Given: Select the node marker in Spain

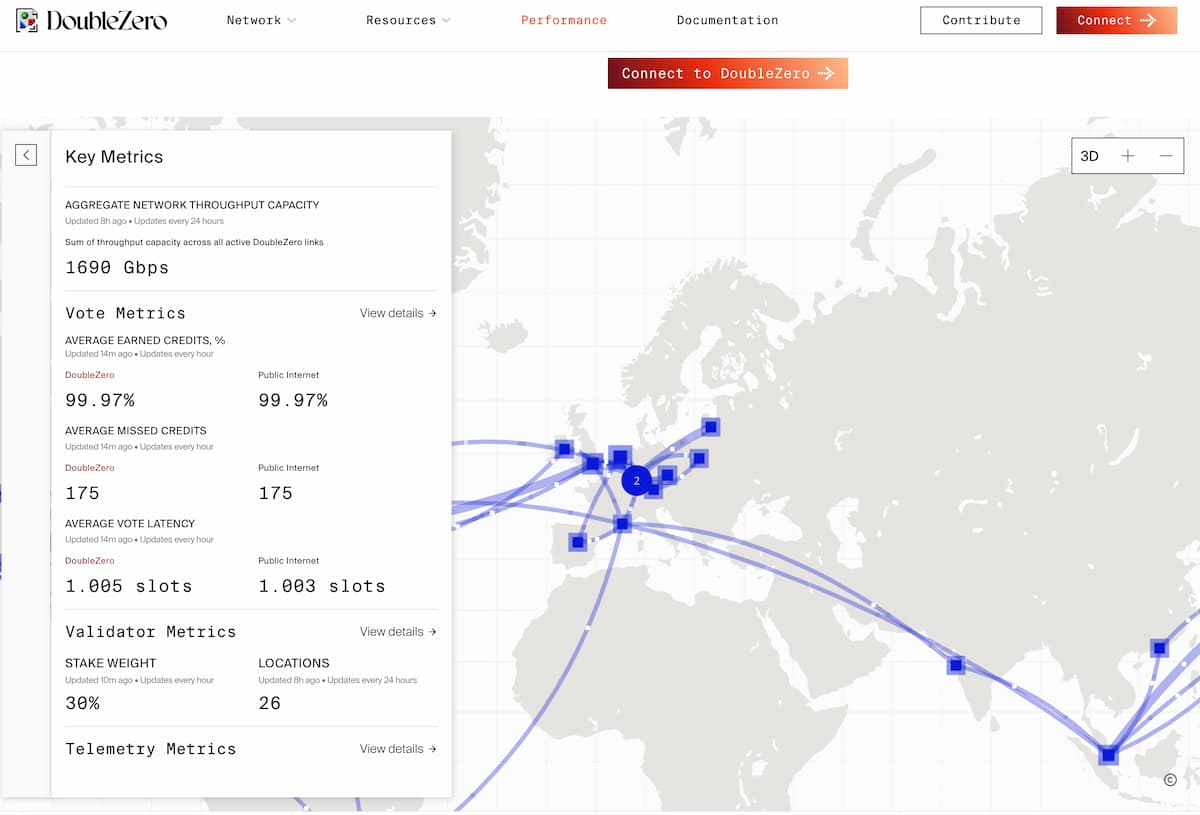Looking at the screenshot, I should tap(577, 542).
